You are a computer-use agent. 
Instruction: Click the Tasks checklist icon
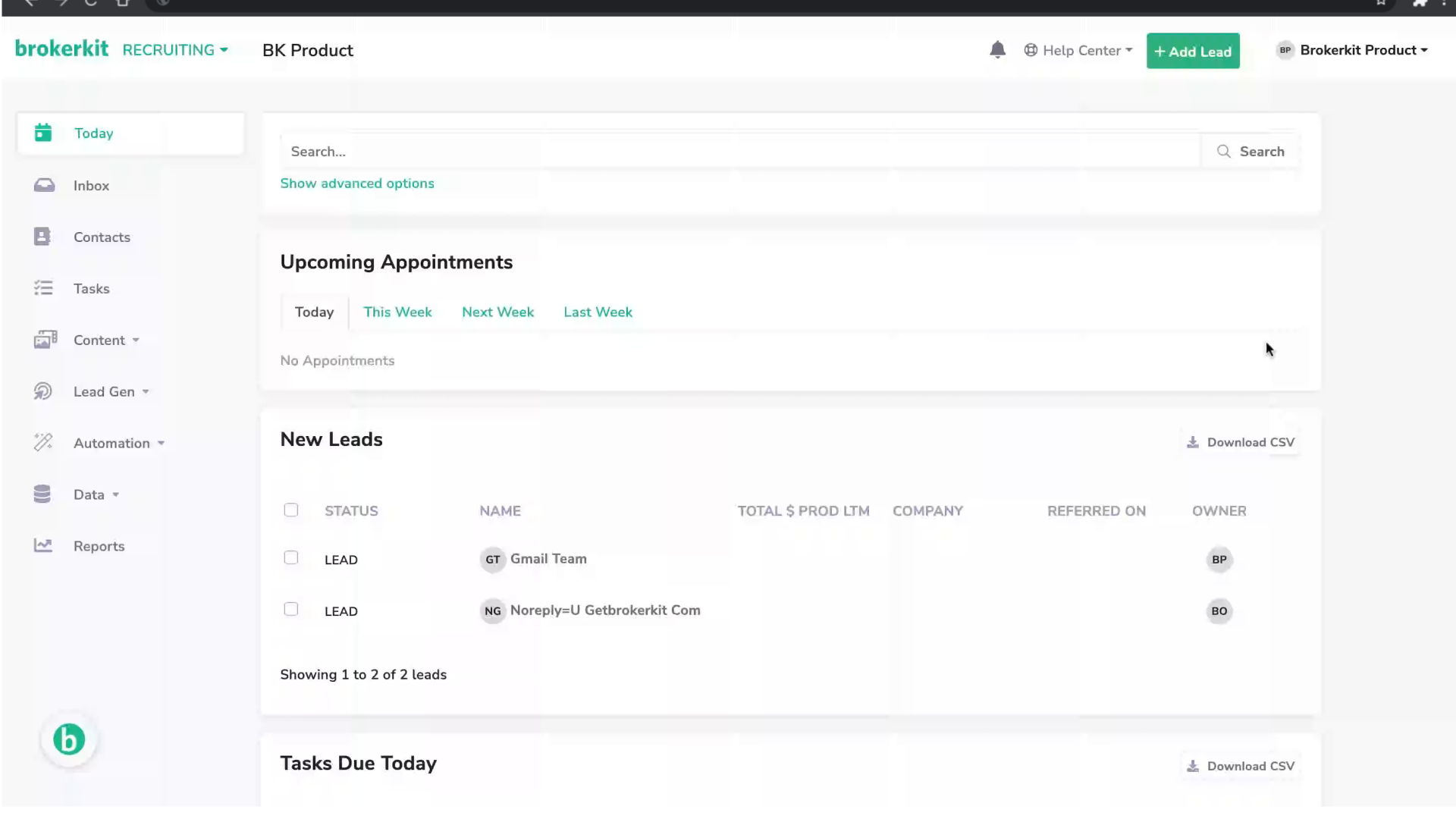[x=43, y=288]
